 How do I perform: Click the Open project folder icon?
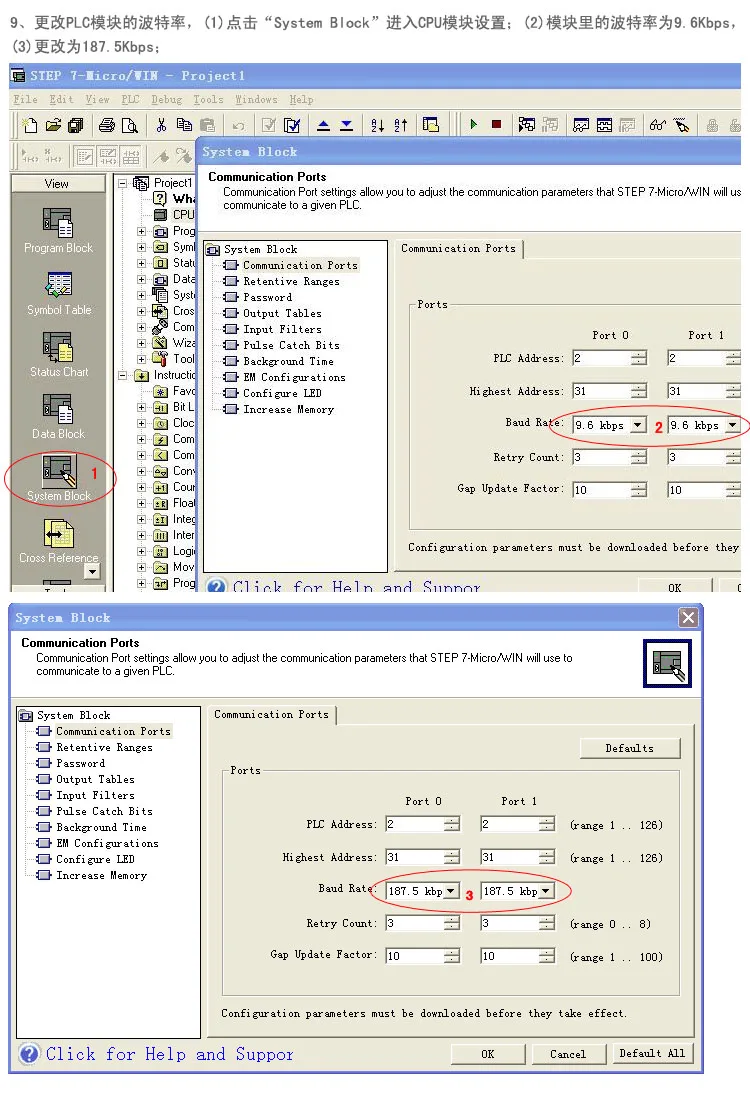point(53,126)
